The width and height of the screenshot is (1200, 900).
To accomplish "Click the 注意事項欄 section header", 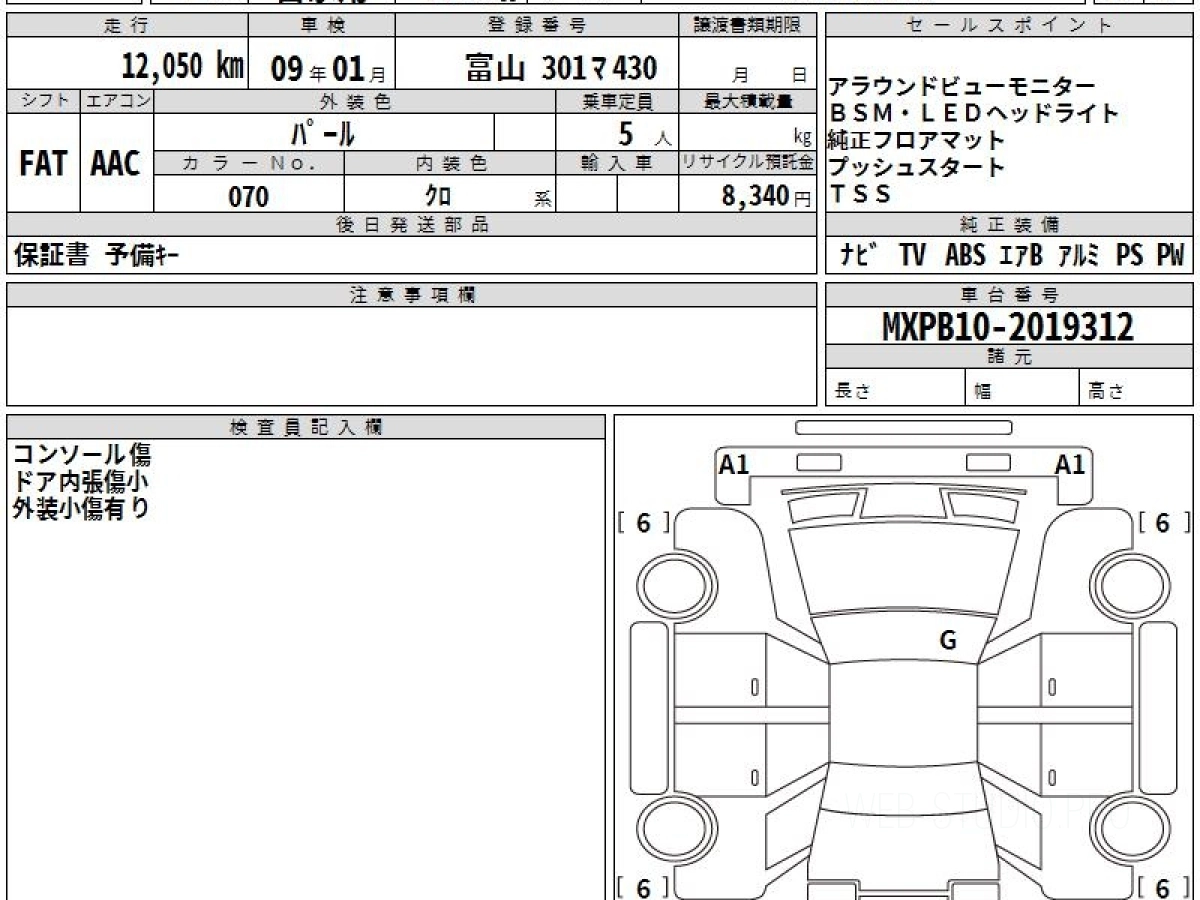I will (411, 294).
